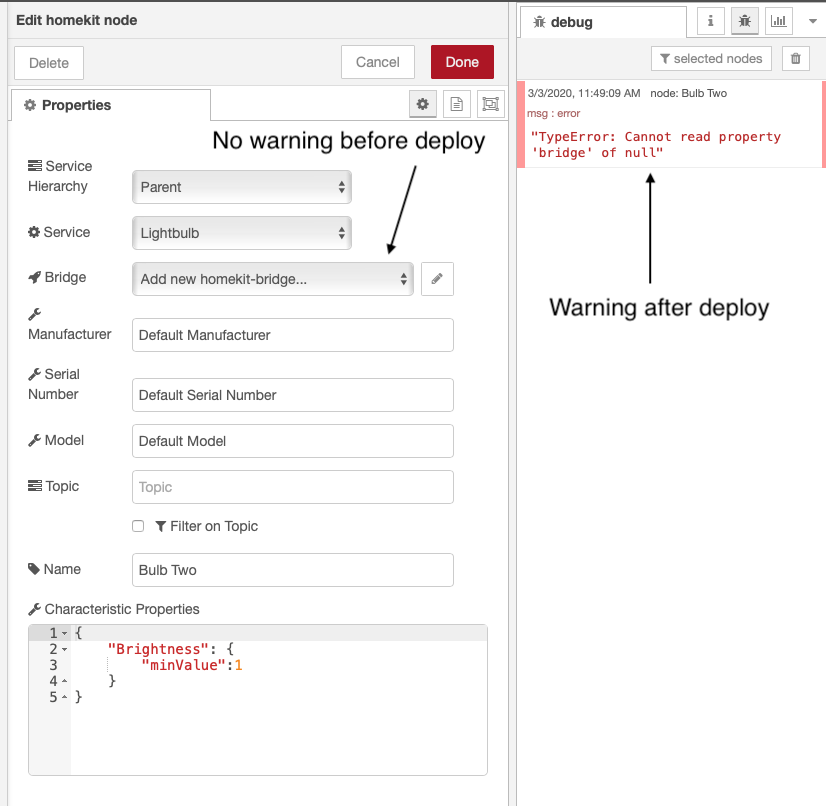Screen dimensions: 826x806
Task: Open Service Hierarchy dropdown set to Parent
Action: [x=242, y=187]
